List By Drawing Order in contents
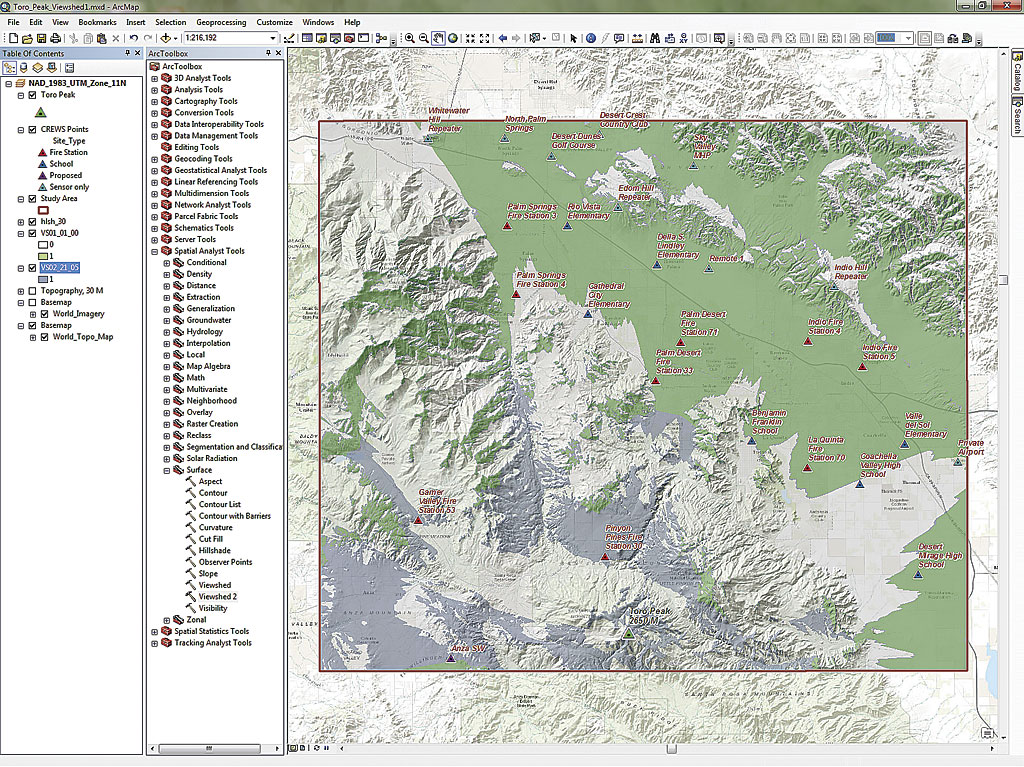The height and width of the screenshot is (767, 1024). coord(9,67)
